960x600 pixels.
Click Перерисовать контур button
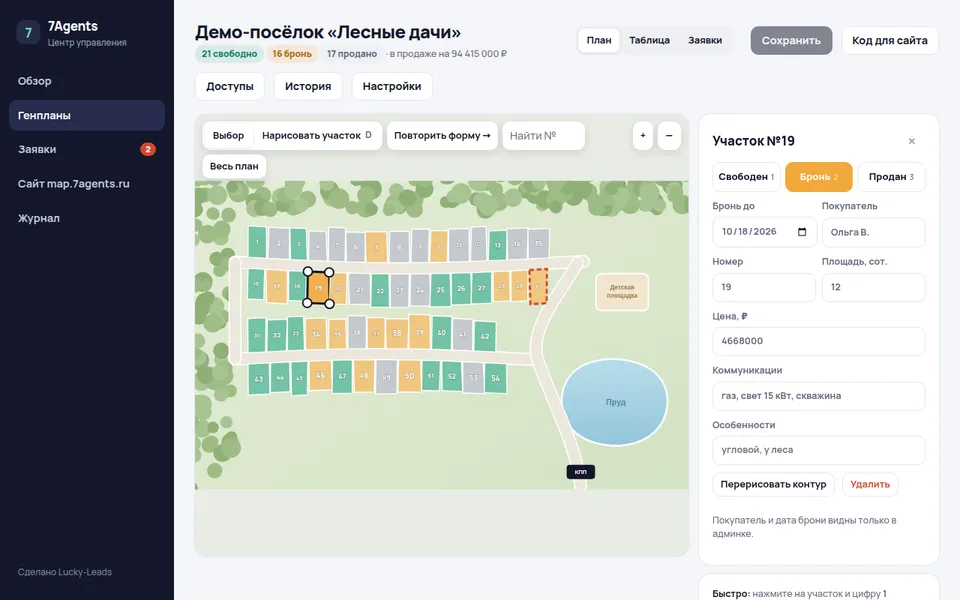coord(773,484)
